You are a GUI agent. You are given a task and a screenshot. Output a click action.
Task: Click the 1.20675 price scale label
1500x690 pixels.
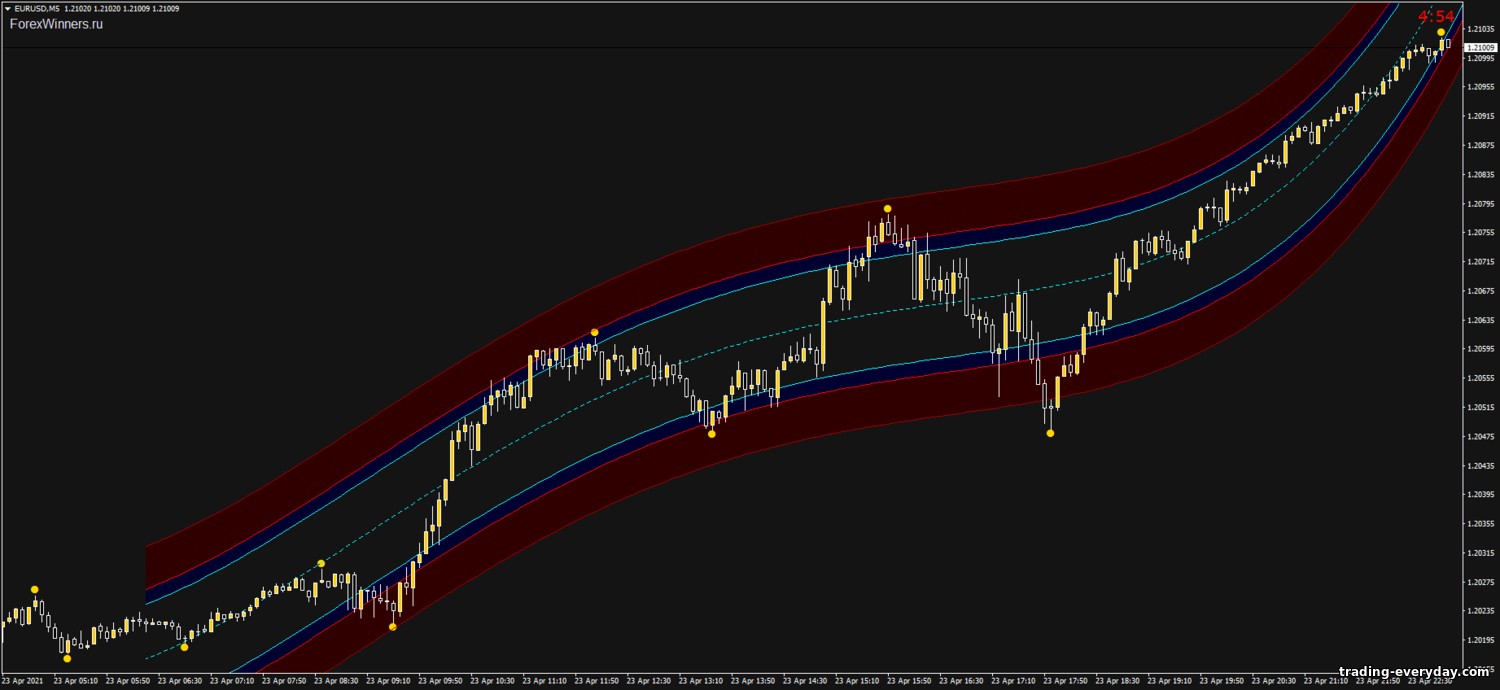point(1480,291)
